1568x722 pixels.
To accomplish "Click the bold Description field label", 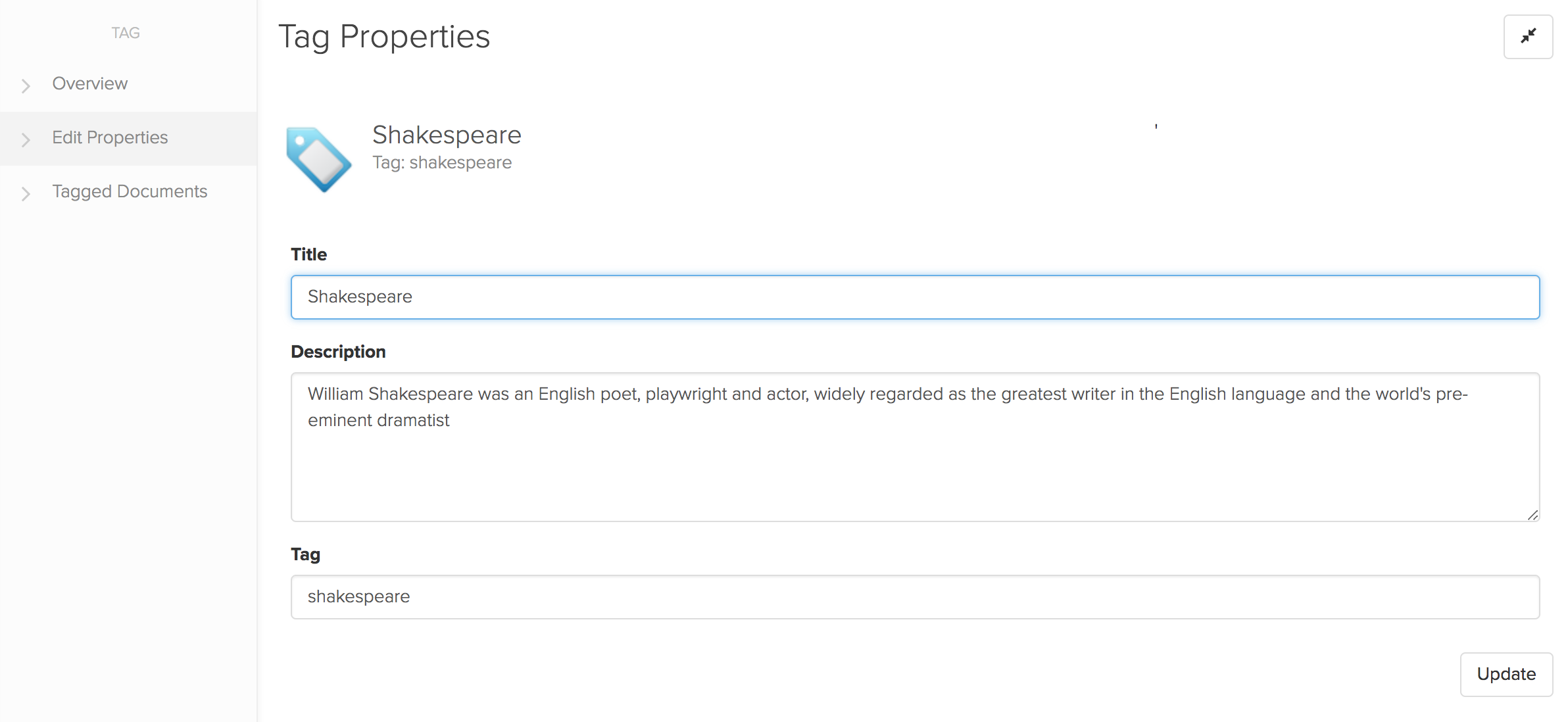I will (x=338, y=352).
